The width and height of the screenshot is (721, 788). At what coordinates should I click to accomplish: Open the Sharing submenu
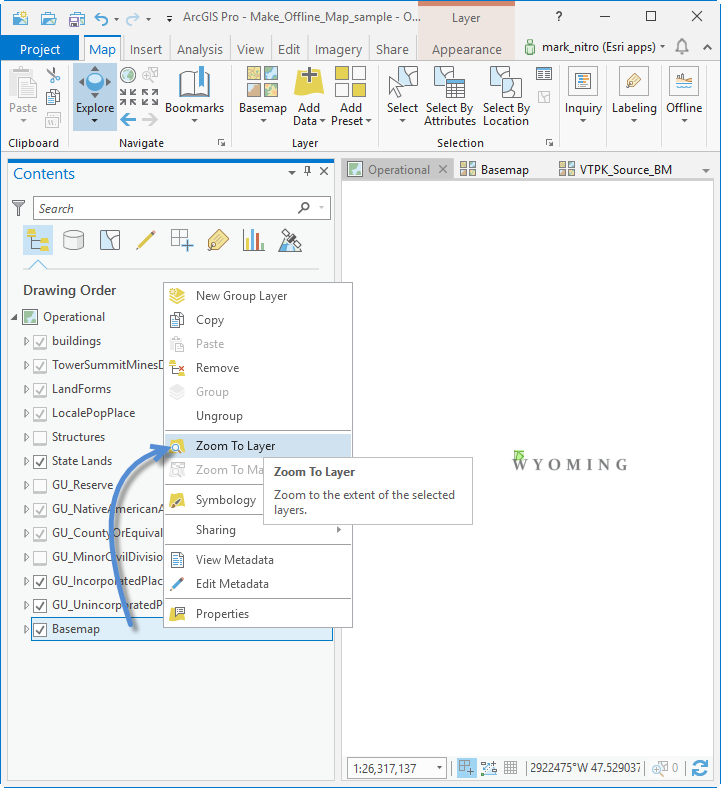coord(258,530)
